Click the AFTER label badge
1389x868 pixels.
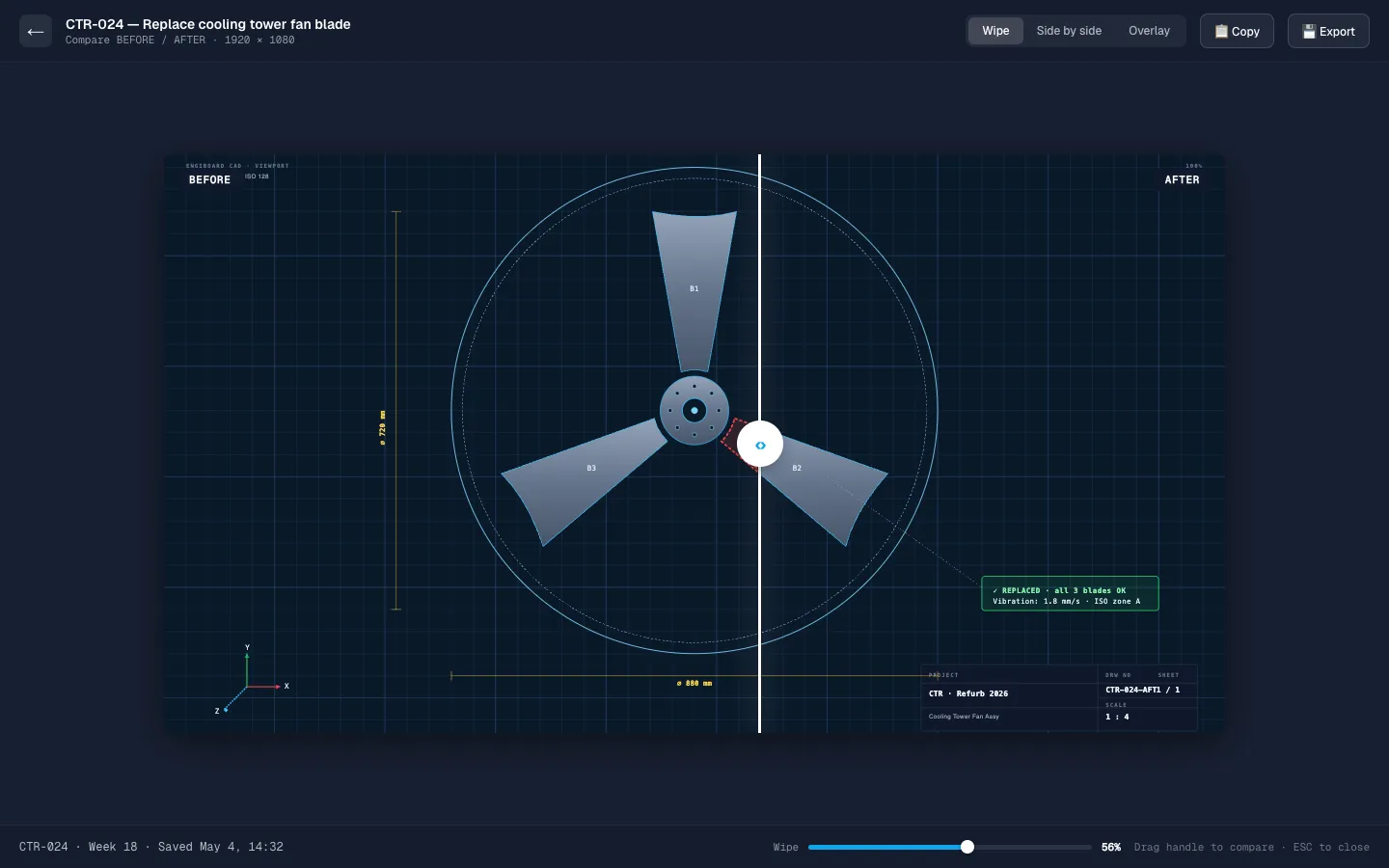point(1182,179)
